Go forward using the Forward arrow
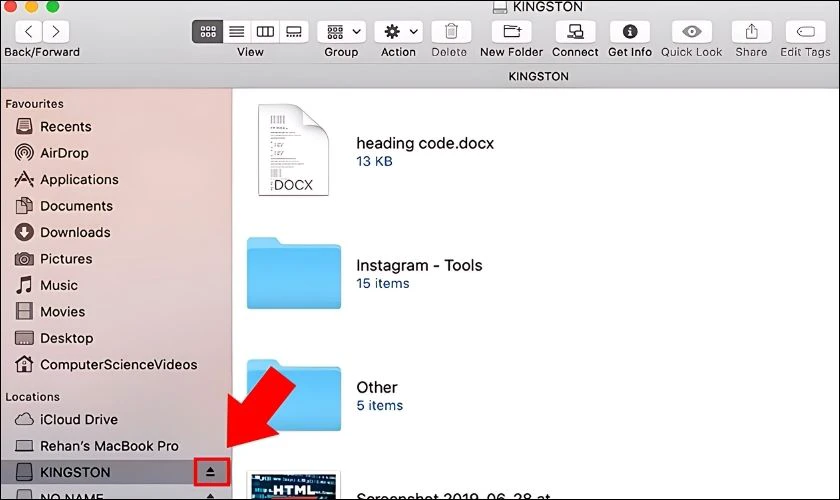The width and height of the screenshot is (840, 500). (56, 32)
